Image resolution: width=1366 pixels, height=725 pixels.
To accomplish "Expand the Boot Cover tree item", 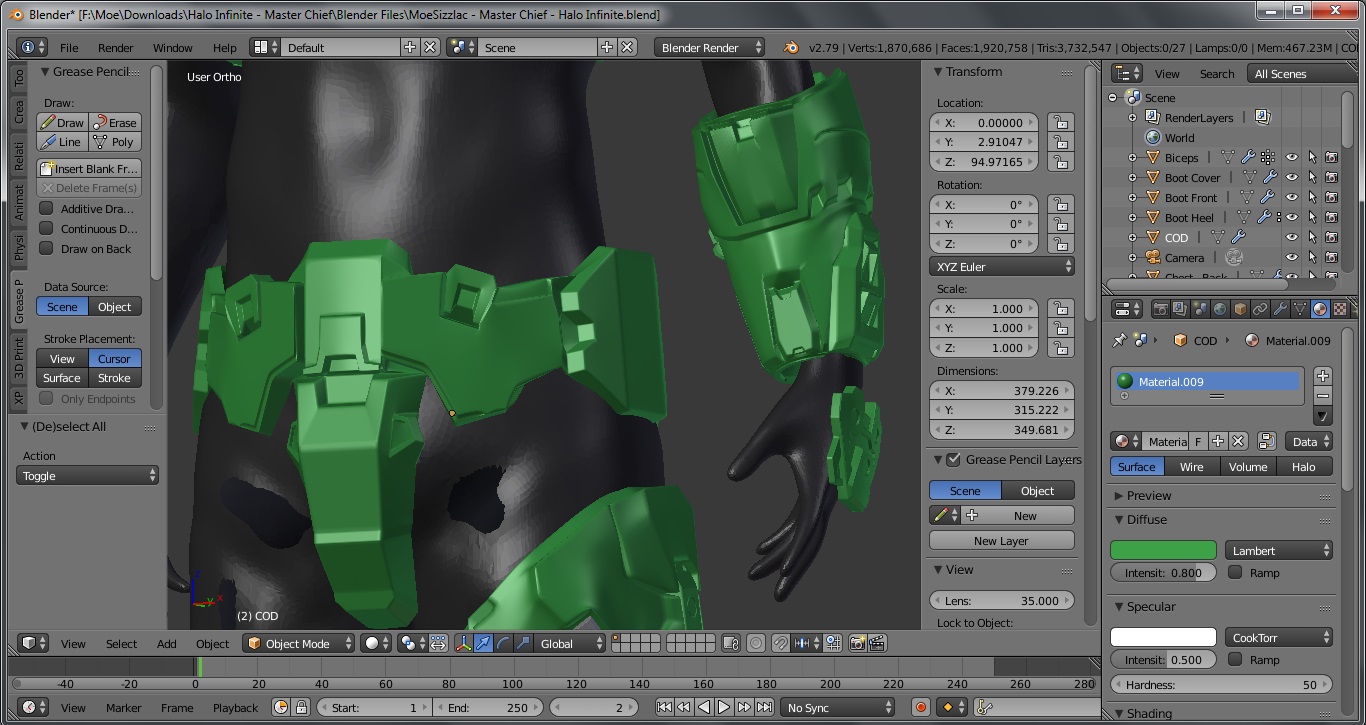I will pos(1132,178).
